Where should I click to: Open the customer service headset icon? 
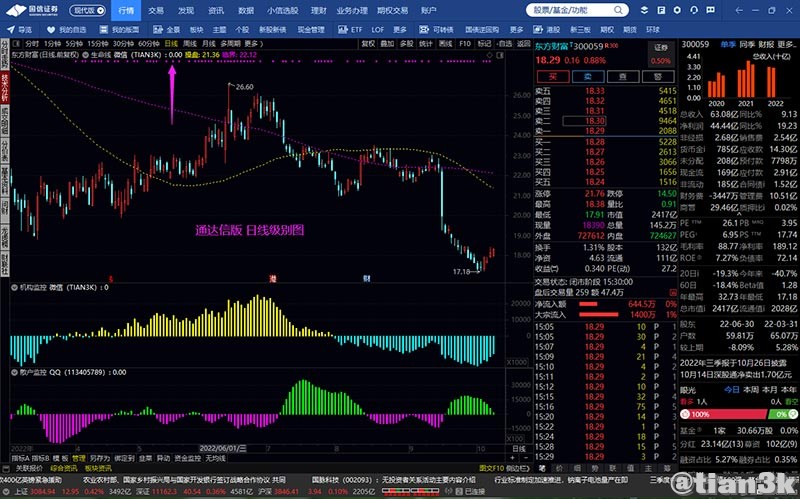tap(694, 10)
